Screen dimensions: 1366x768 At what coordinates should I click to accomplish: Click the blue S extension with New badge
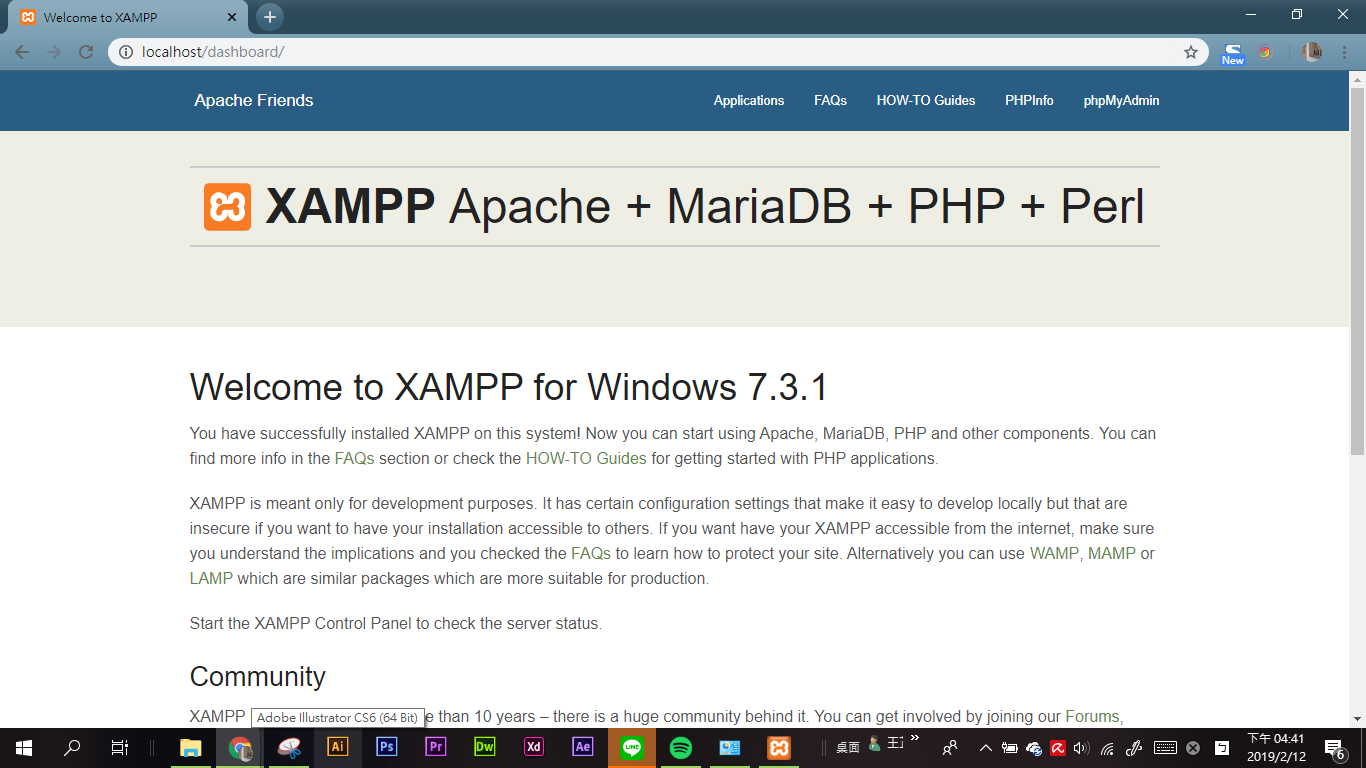pyautogui.click(x=1233, y=53)
